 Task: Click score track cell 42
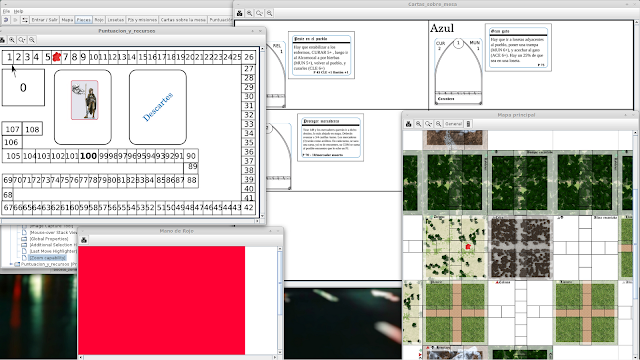pos(249,207)
